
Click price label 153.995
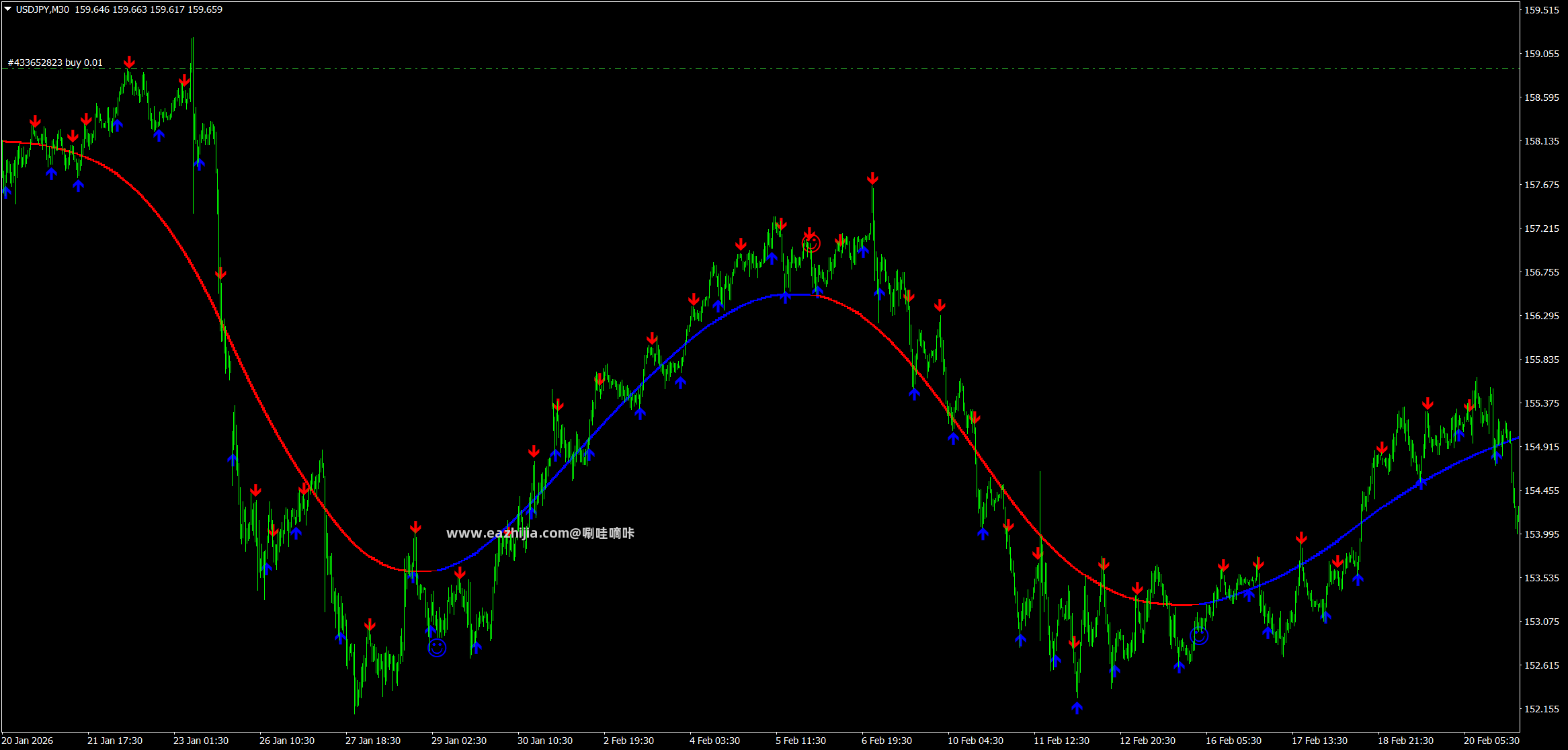tap(1542, 534)
